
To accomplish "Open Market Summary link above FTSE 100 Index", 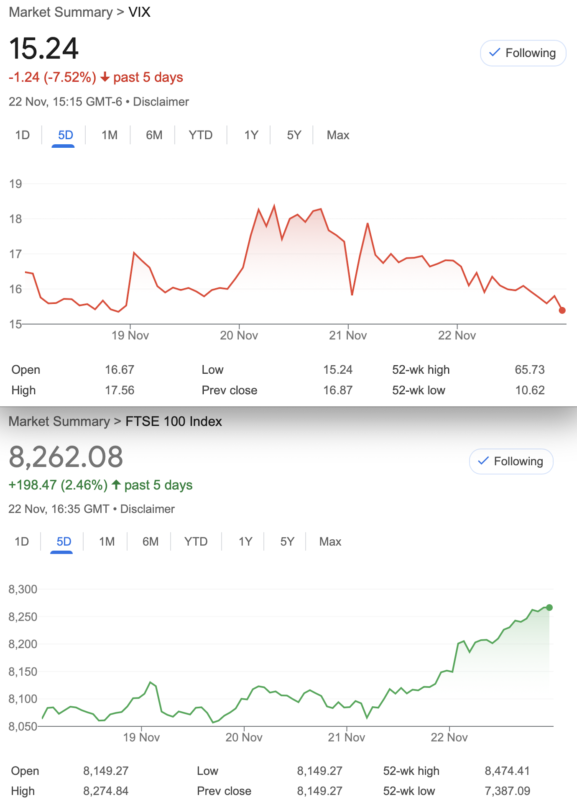I will pos(59,421).
